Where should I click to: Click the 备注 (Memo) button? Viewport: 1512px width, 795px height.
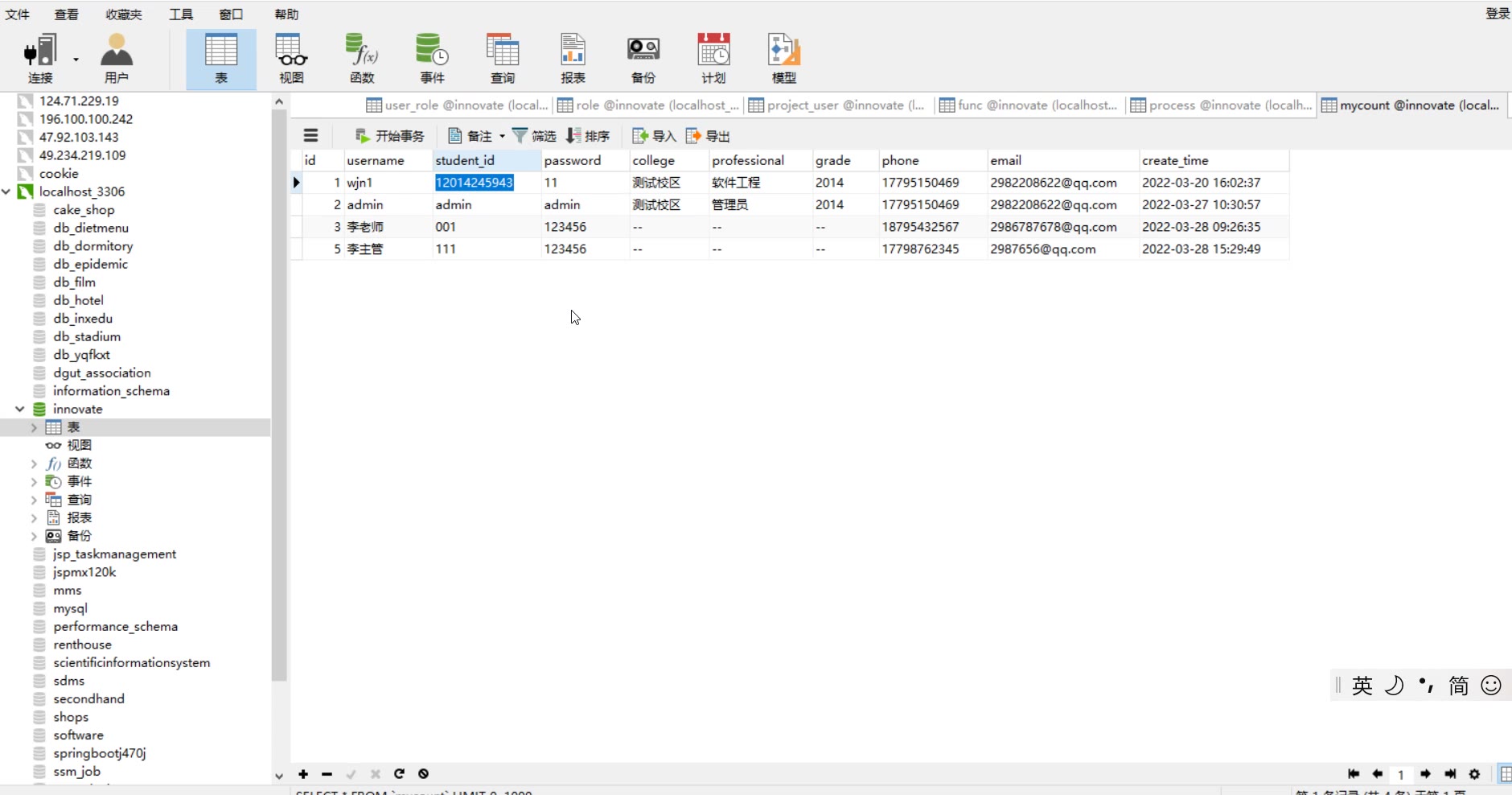(470, 135)
